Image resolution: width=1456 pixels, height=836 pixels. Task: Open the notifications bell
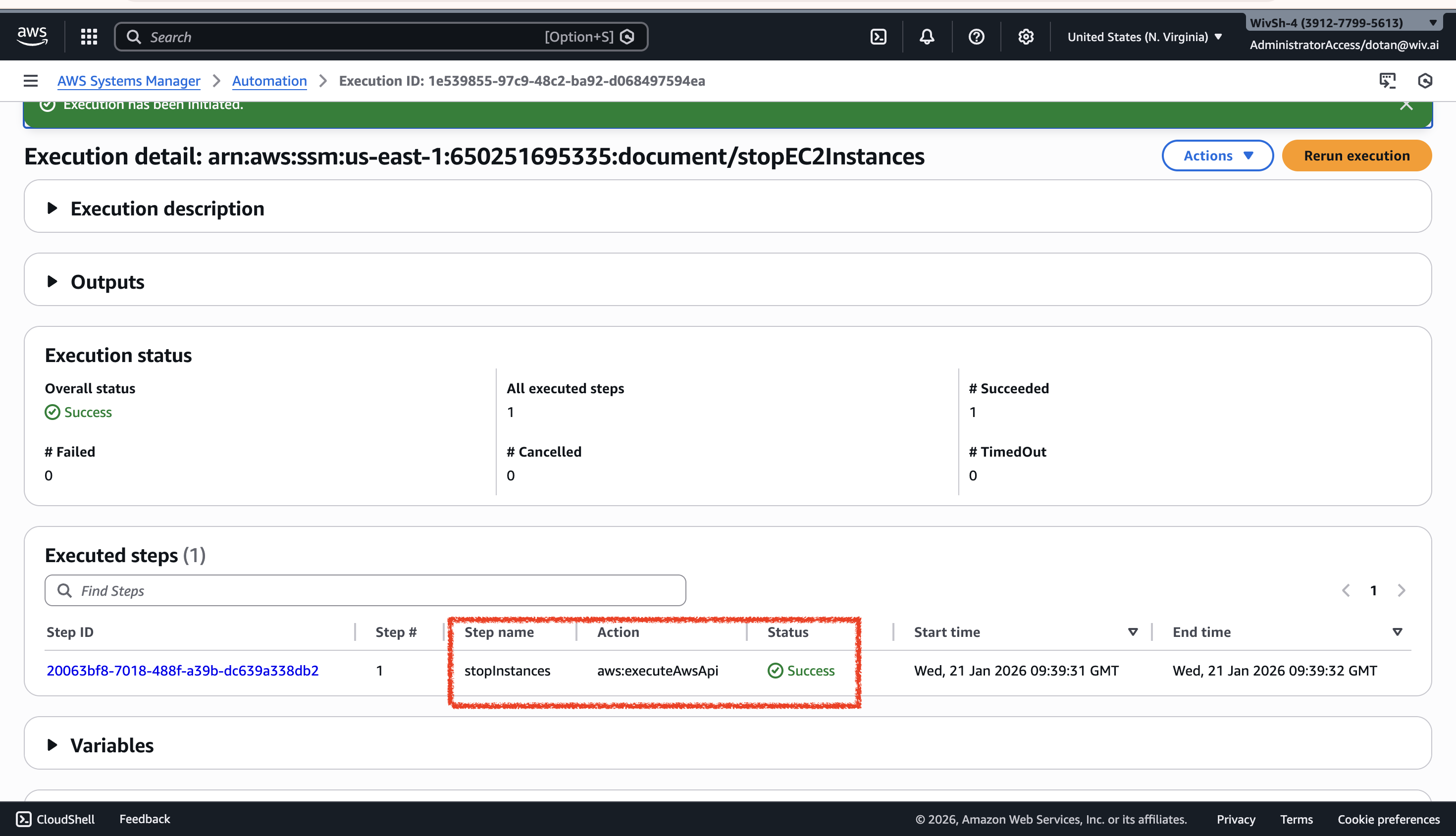[927, 37]
